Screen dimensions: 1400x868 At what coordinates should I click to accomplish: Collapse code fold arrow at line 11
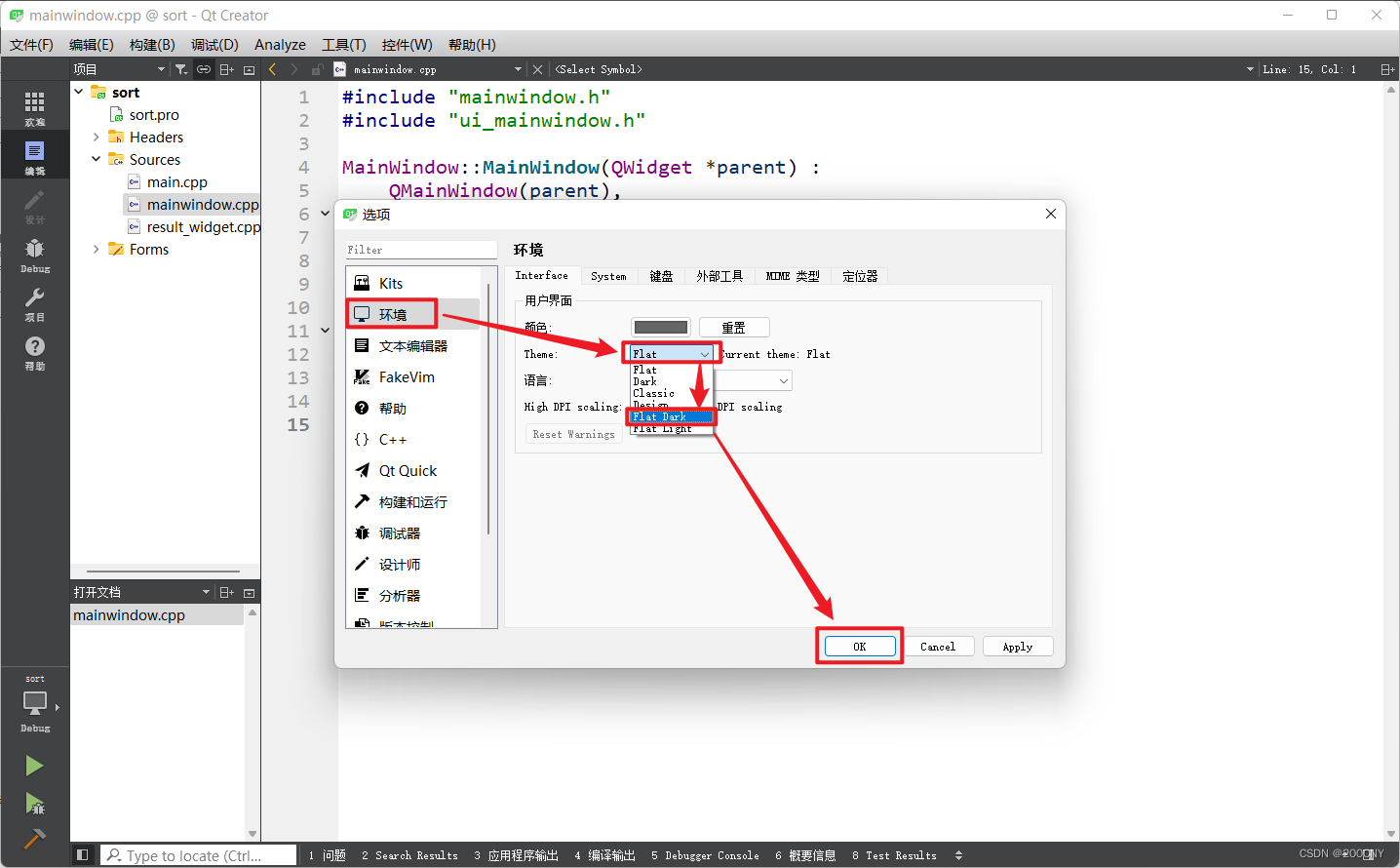click(325, 331)
